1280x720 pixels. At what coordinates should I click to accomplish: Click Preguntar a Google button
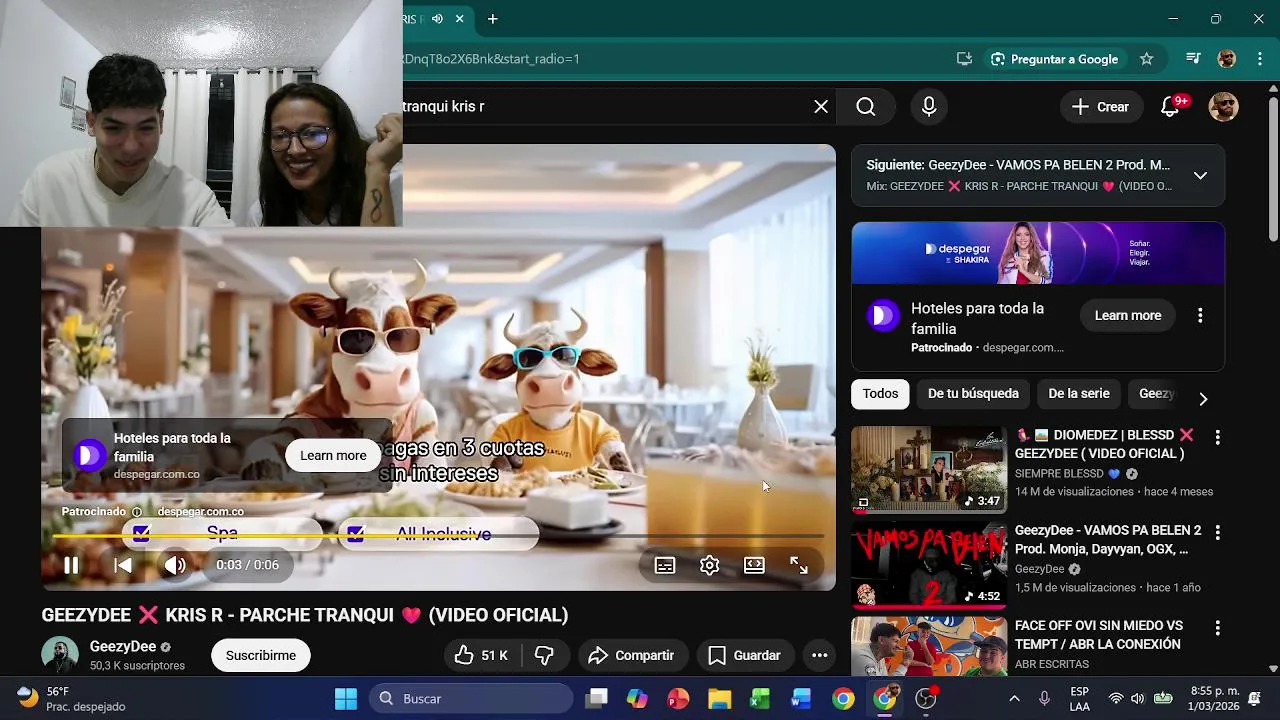tap(1054, 59)
